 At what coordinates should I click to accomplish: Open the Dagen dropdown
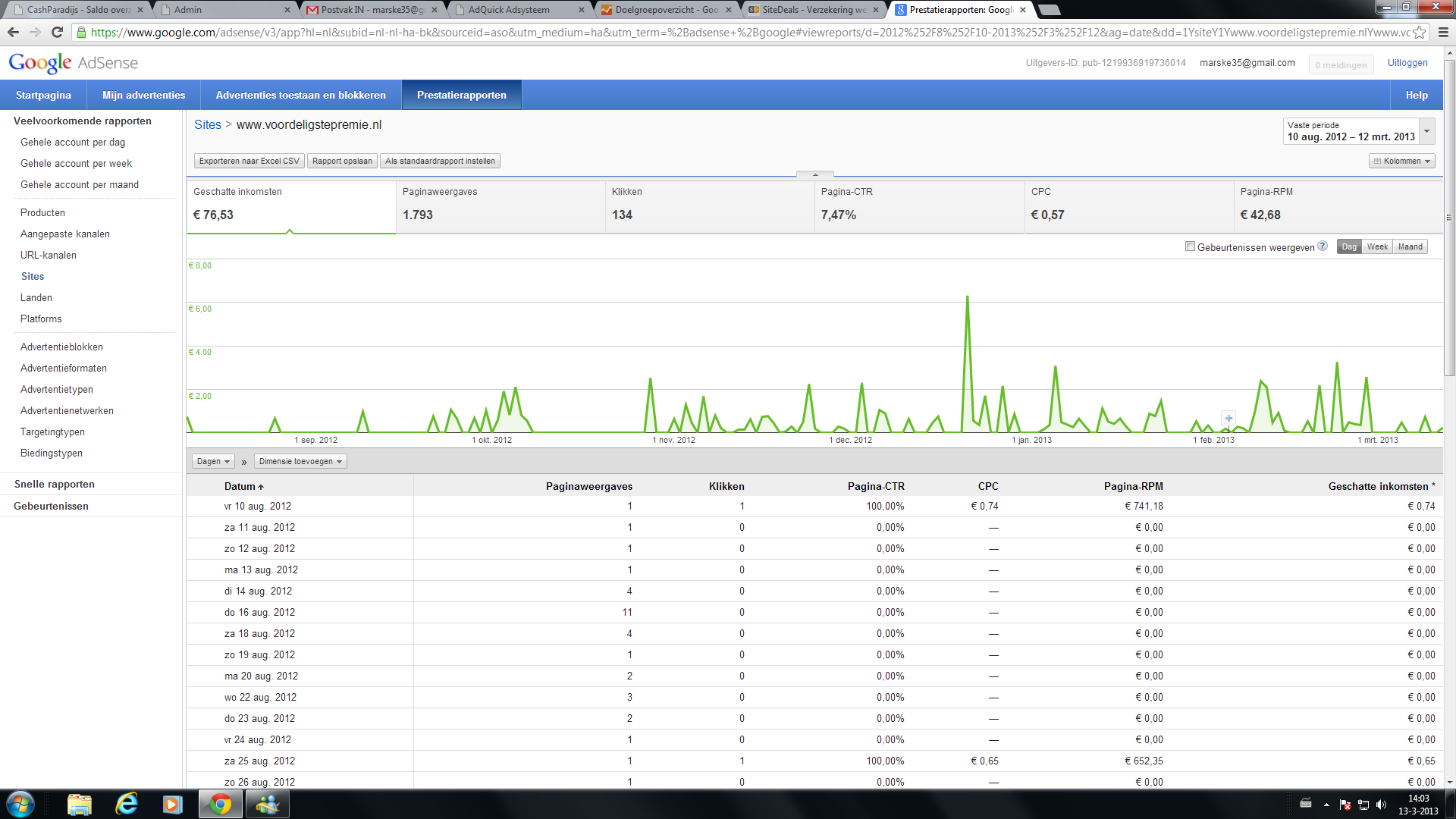point(213,461)
